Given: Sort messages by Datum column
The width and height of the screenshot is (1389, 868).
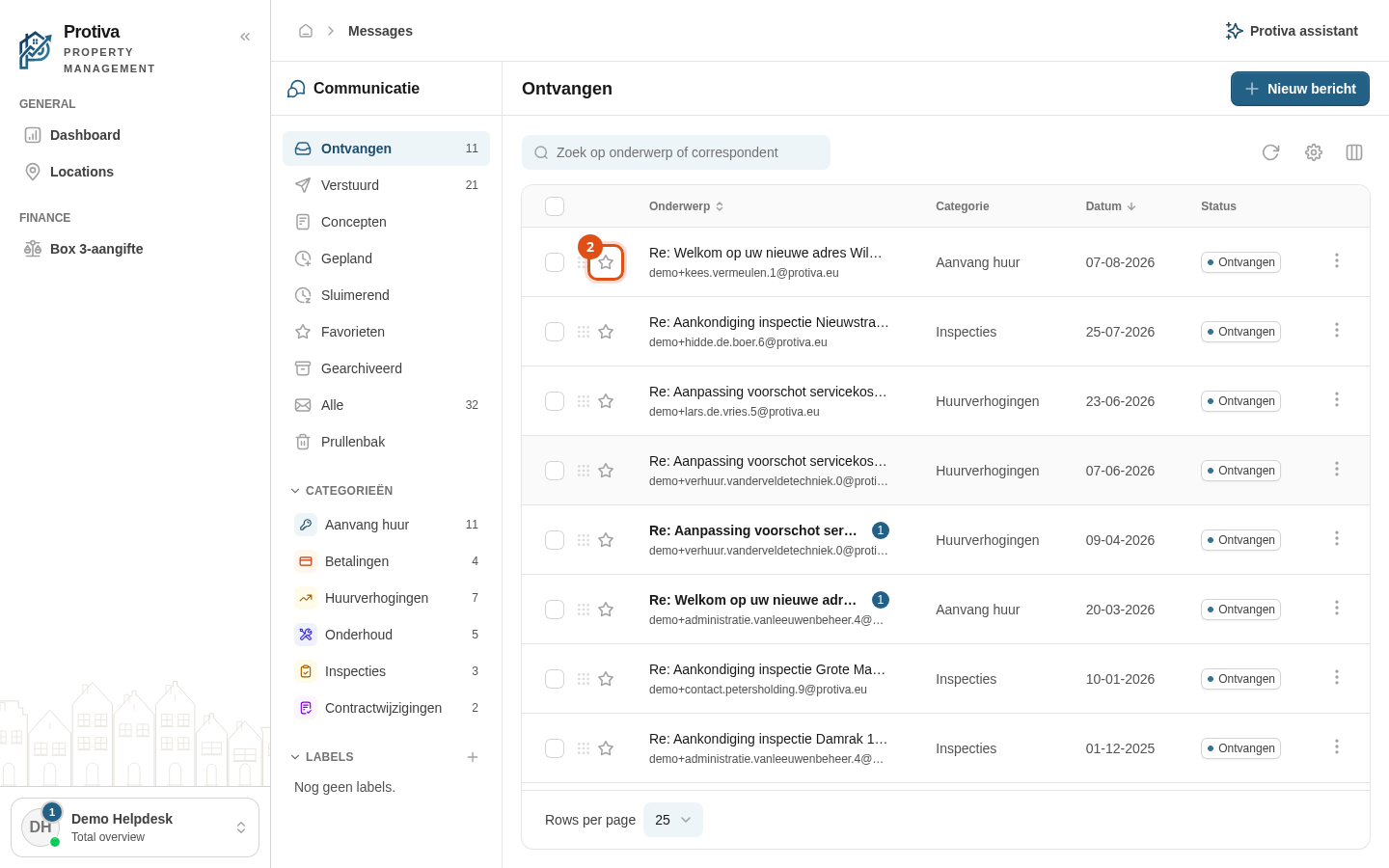Looking at the screenshot, I should (1111, 206).
